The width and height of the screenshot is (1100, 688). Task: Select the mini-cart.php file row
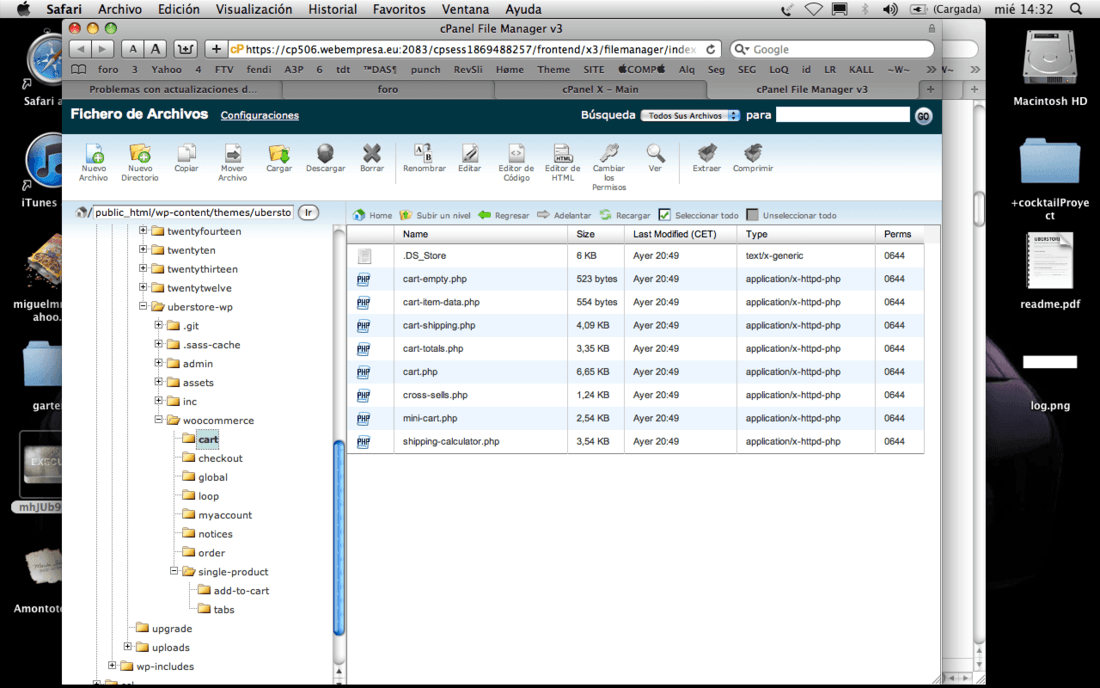tap(635, 418)
